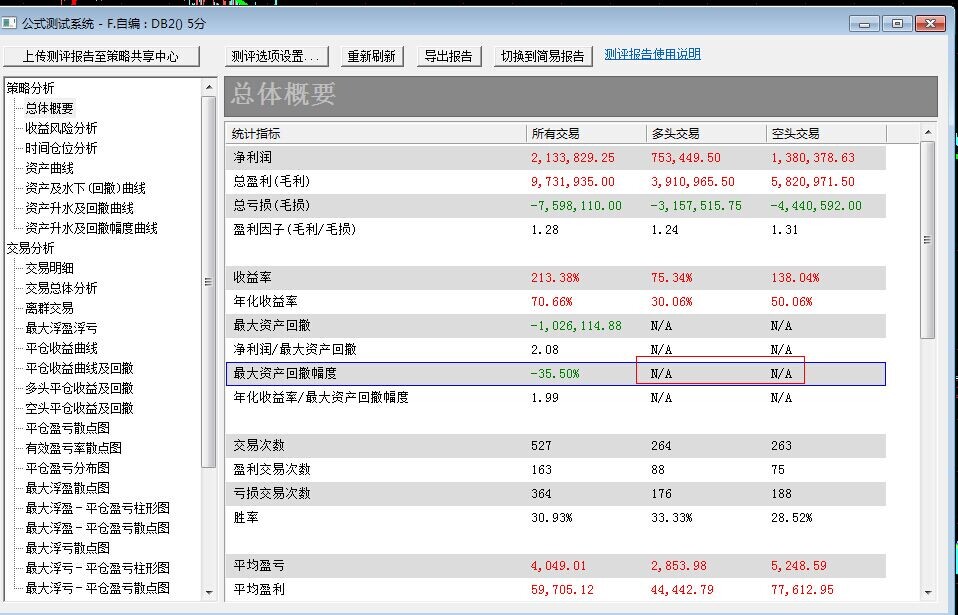Click the 统计指标 column header
The width and height of the screenshot is (958, 615).
tap(375, 133)
